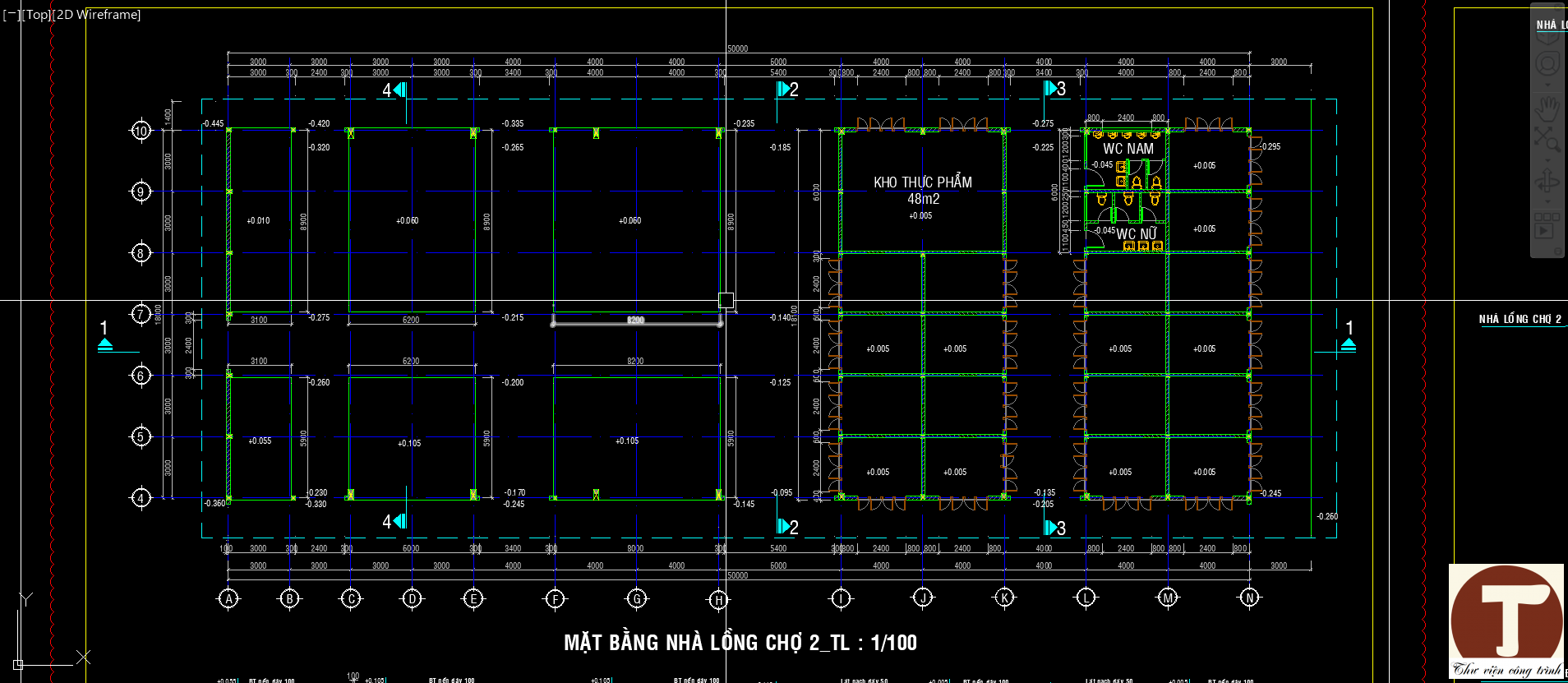Image resolution: width=1568 pixels, height=683 pixels.
Task: Select the 'NHÀ LỒNG CHỢ 2' text in right sheet
Action: point(1520,319)
